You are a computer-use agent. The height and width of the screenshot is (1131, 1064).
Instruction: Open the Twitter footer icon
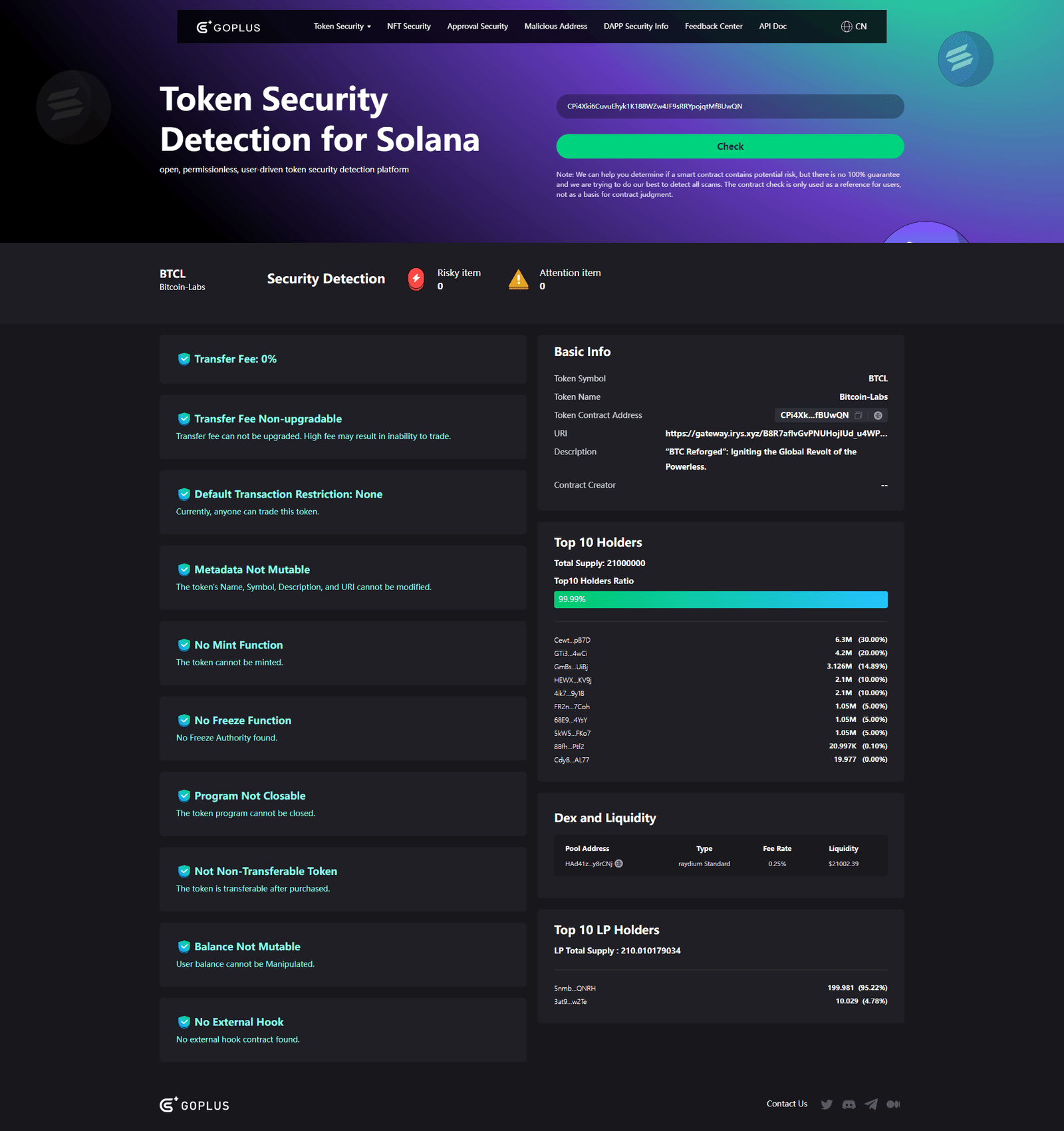point(827,1104)
